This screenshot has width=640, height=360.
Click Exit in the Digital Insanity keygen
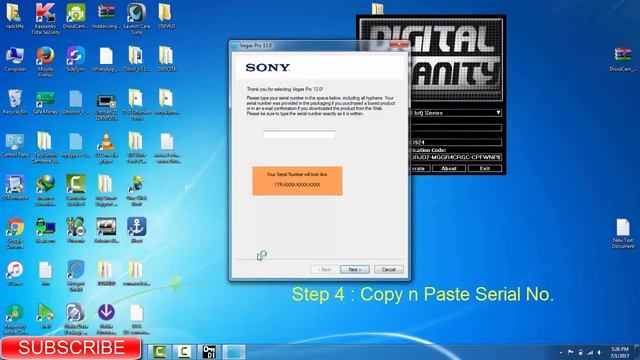click(485, 169)
